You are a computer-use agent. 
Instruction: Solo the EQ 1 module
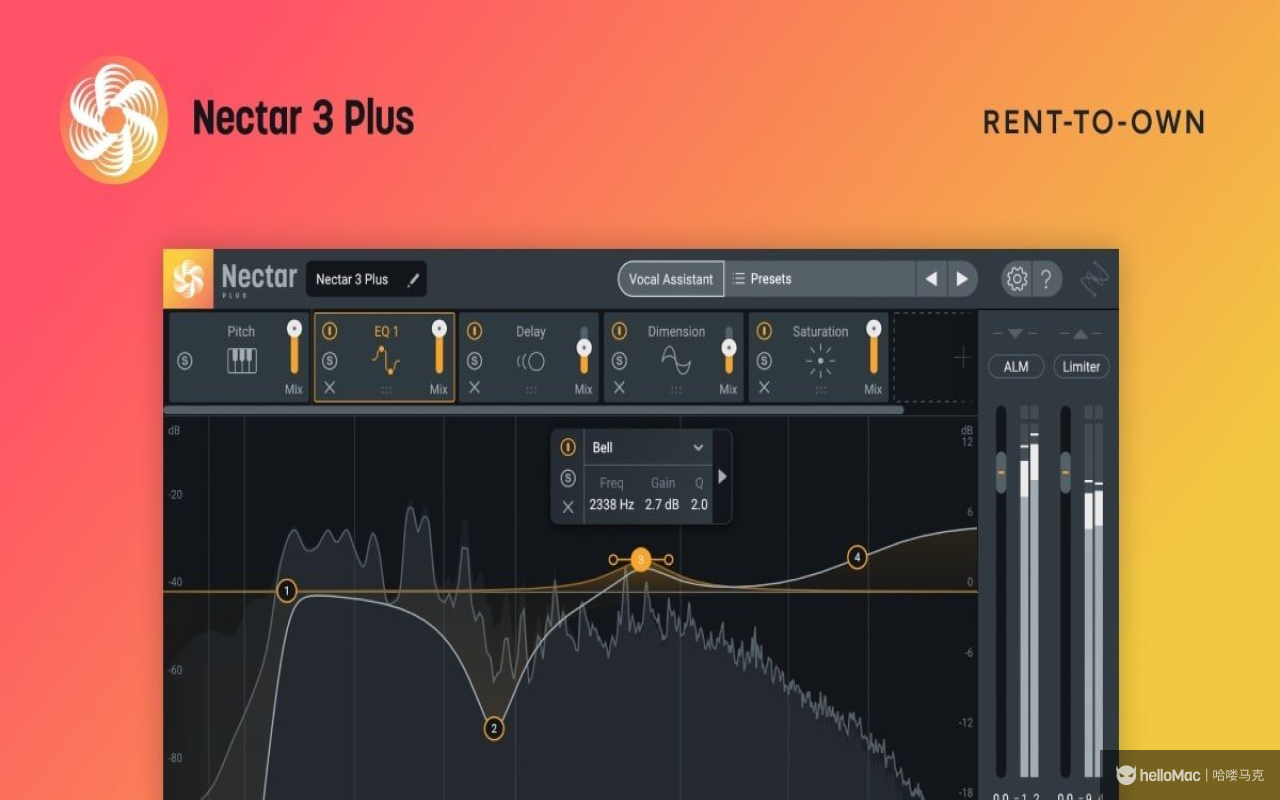329,361
